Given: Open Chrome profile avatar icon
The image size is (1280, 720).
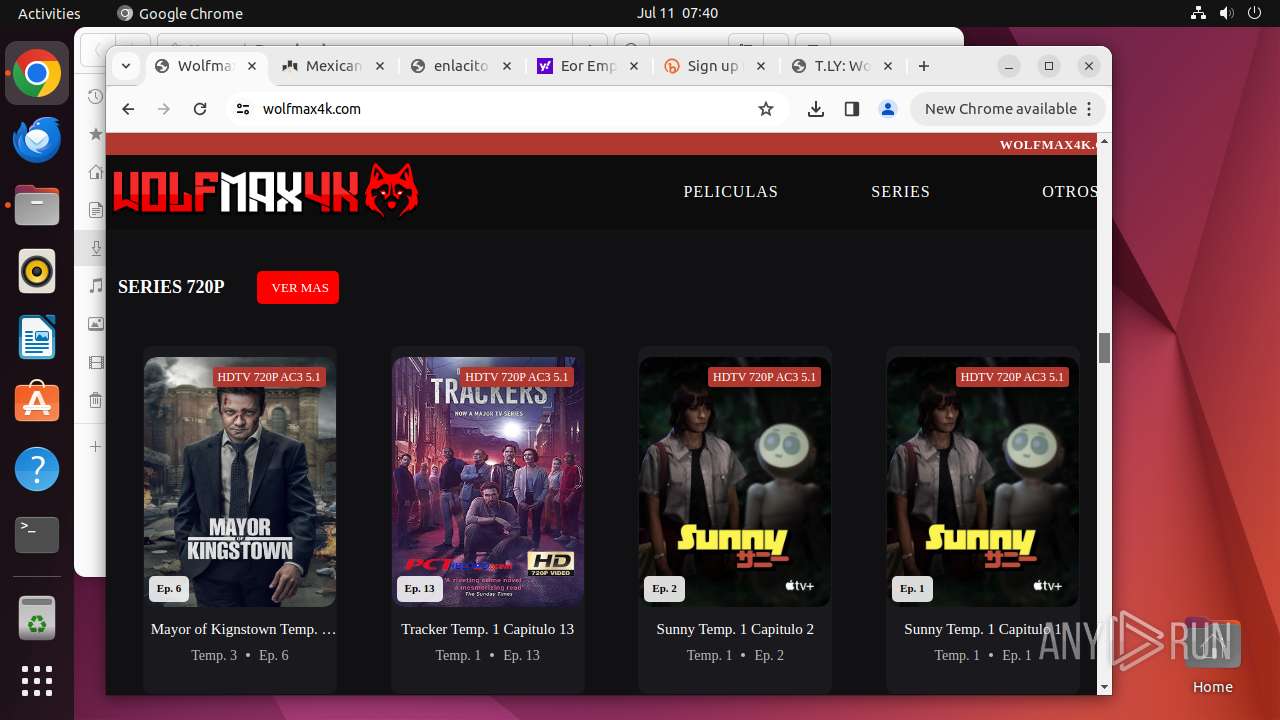Looking at the screenshot, I should [888, 109].
